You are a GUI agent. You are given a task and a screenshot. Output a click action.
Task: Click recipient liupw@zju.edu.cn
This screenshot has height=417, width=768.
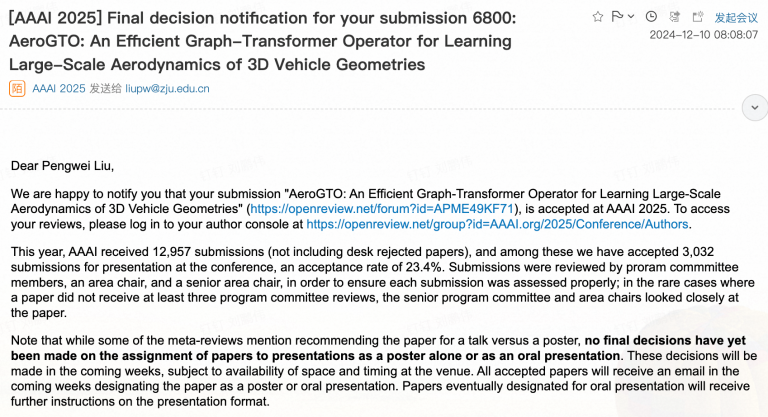point(167,89)
